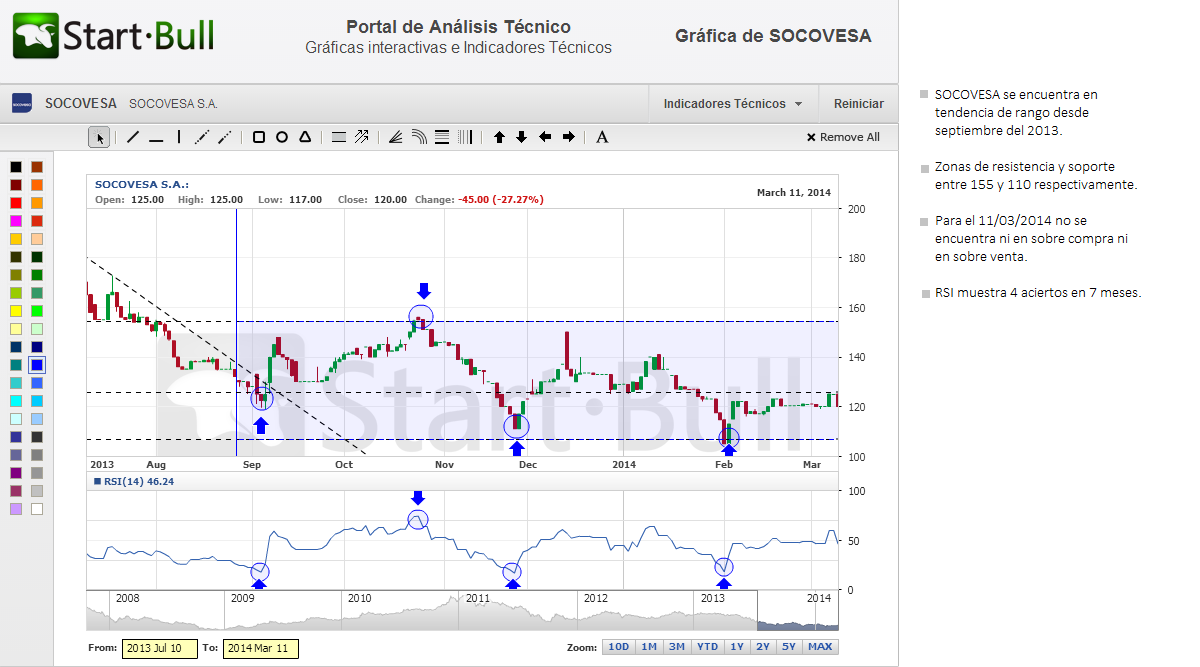
Task: Select the vertical line drawing tool
Action: [x=179, y=137]
